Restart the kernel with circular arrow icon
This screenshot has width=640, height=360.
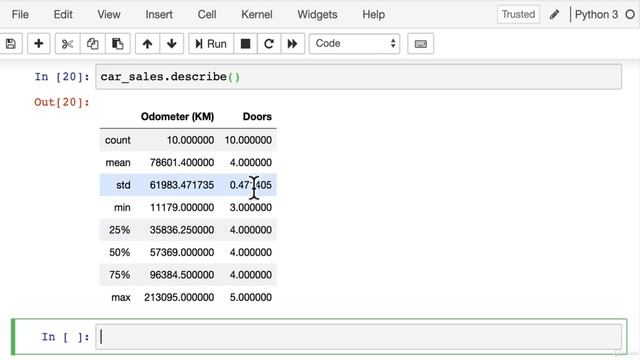pos(269,44)
